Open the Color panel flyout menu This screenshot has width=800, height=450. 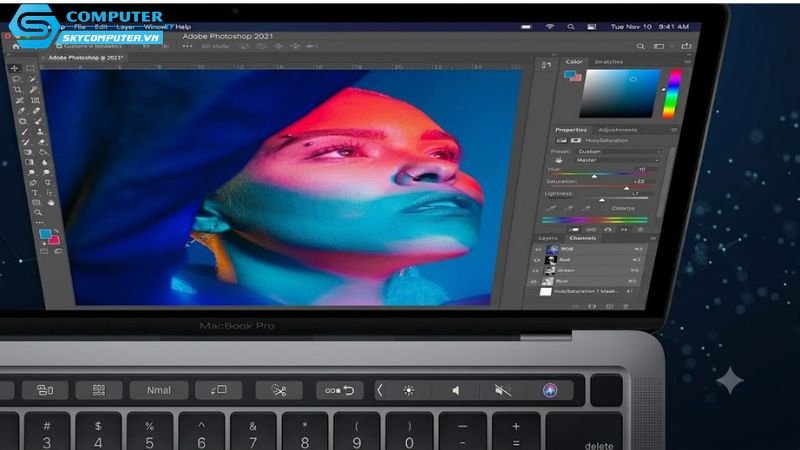pyautogui.click(x=687, y=62)
